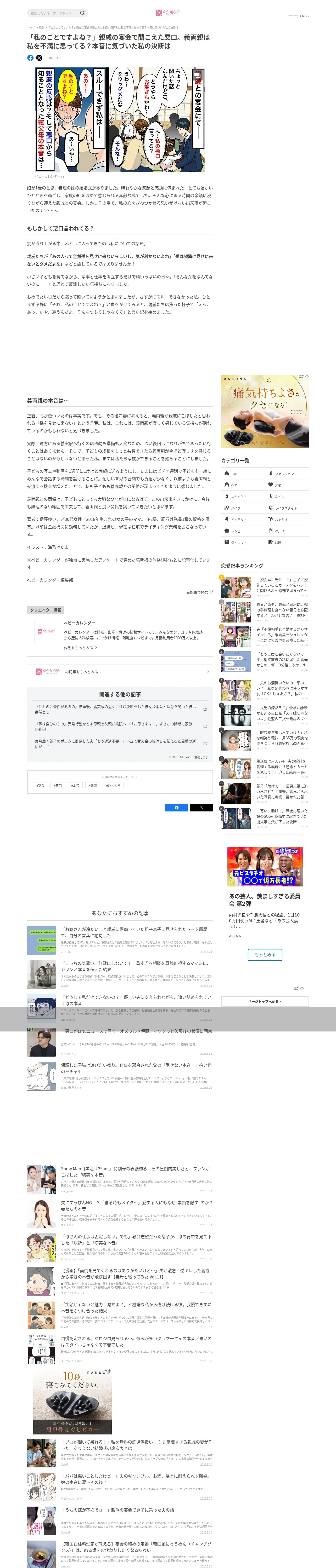The width and height of the screenshot is (336, 1568).
Task: Click the external-link icon beside 元記事で読む
Action: click(x=212, y=592)
